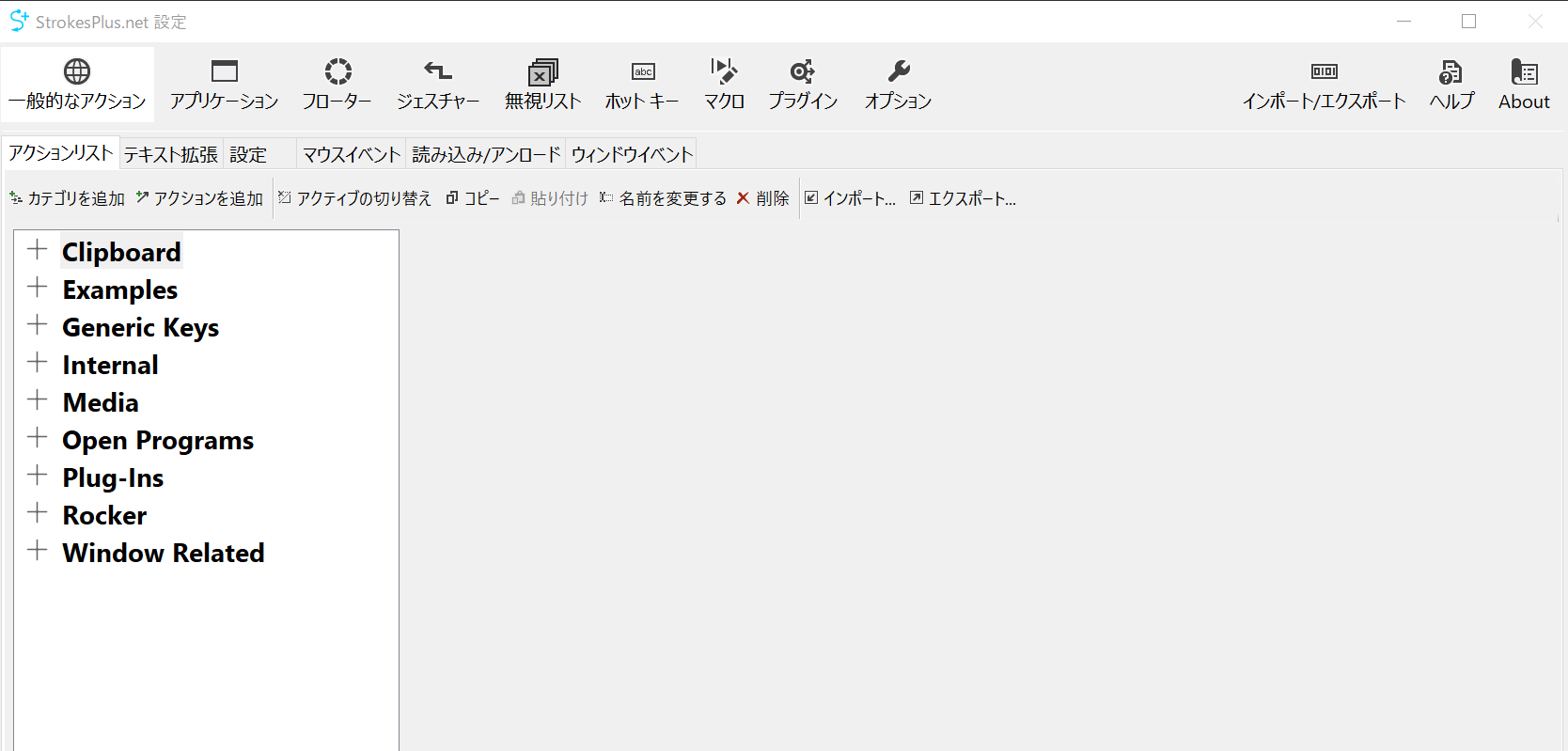Expand the Rocker category
This screenshot has height=751, width=1568.
click(38, 513)
